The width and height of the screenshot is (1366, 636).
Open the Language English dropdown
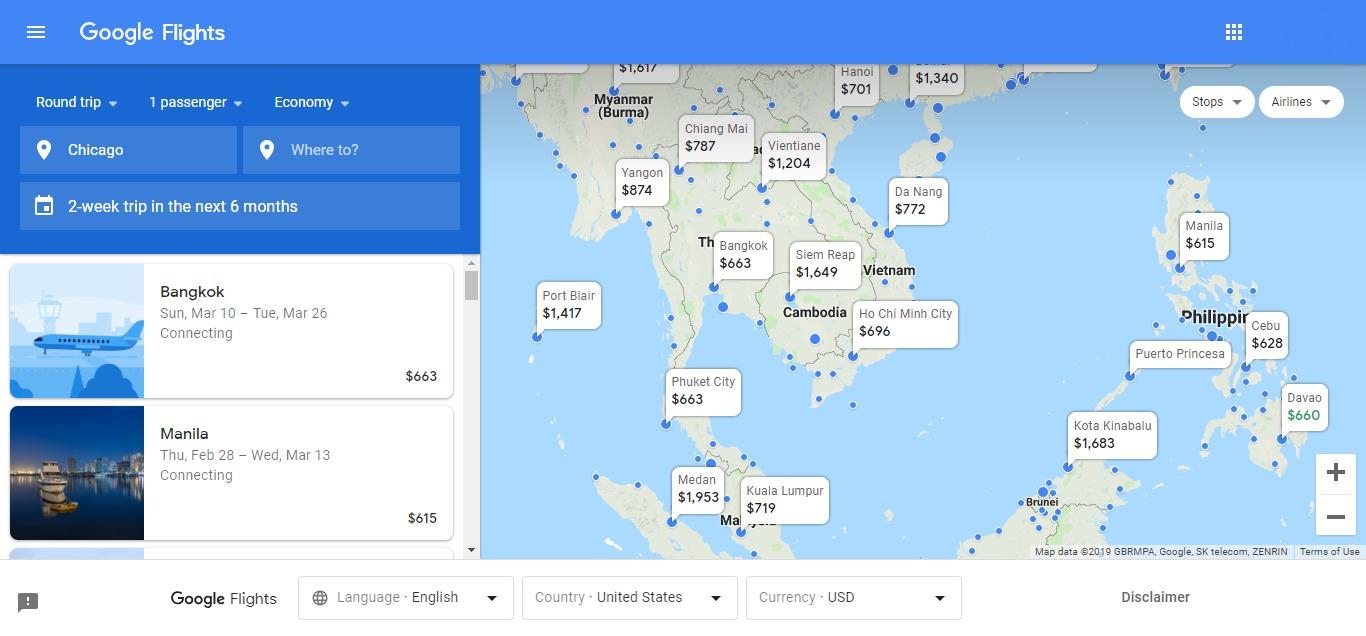(406, 598)
